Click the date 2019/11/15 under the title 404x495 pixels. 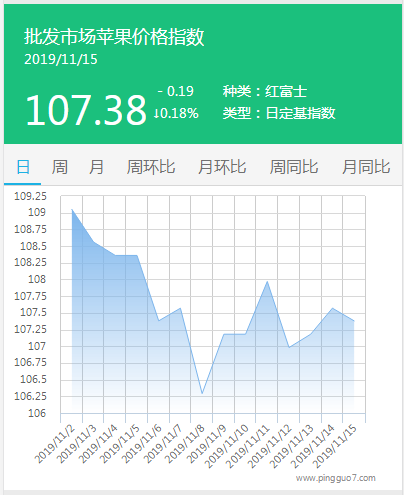pos(61,60)
